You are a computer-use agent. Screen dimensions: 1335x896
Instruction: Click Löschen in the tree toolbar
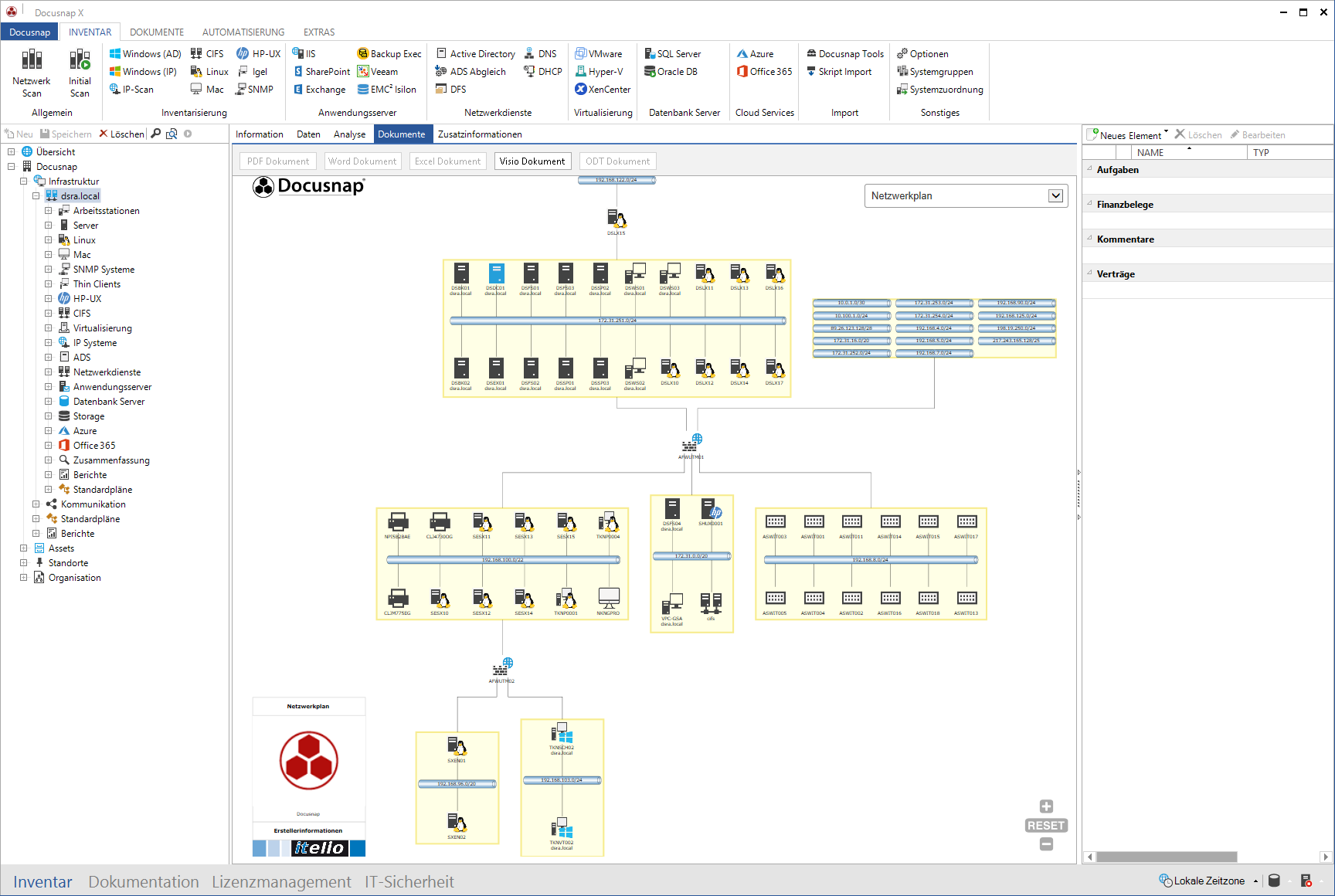point(121,134)
